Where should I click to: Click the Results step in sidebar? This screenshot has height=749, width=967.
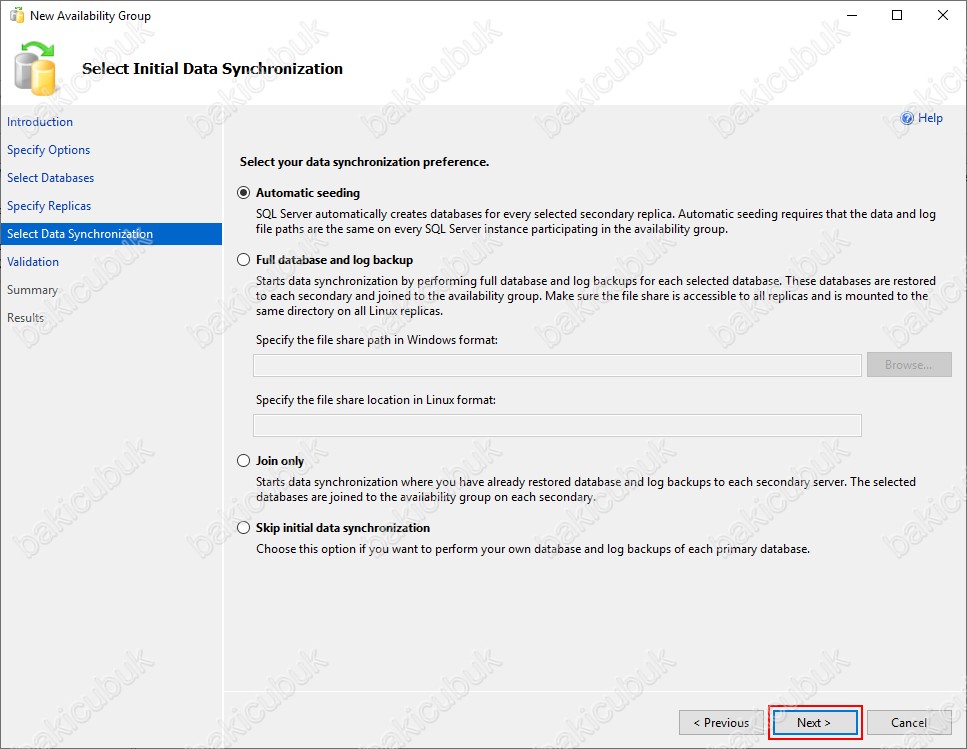pos(25,318)
